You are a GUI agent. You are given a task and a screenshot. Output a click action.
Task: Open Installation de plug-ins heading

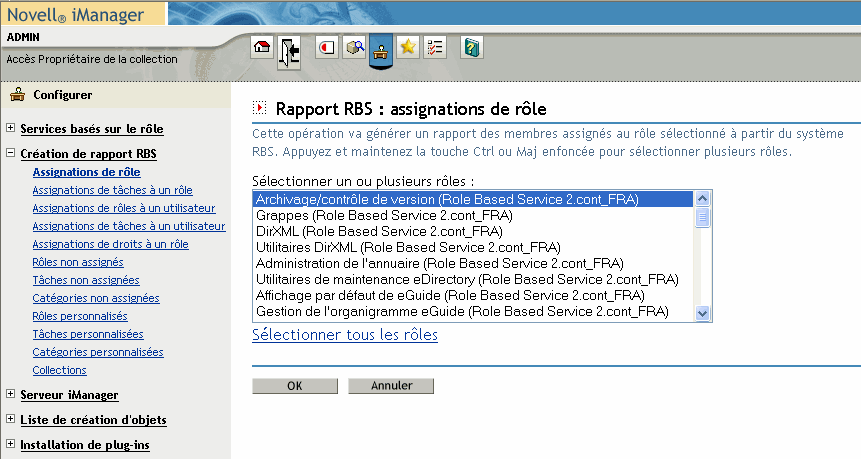pos(85,445)
